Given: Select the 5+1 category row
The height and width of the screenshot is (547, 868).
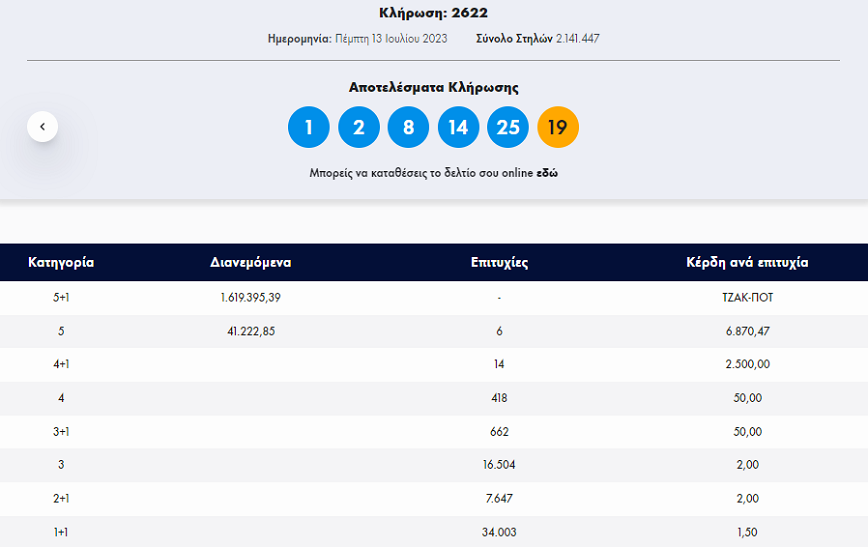Looking at the screenshot, I should (x=61, y=297).
